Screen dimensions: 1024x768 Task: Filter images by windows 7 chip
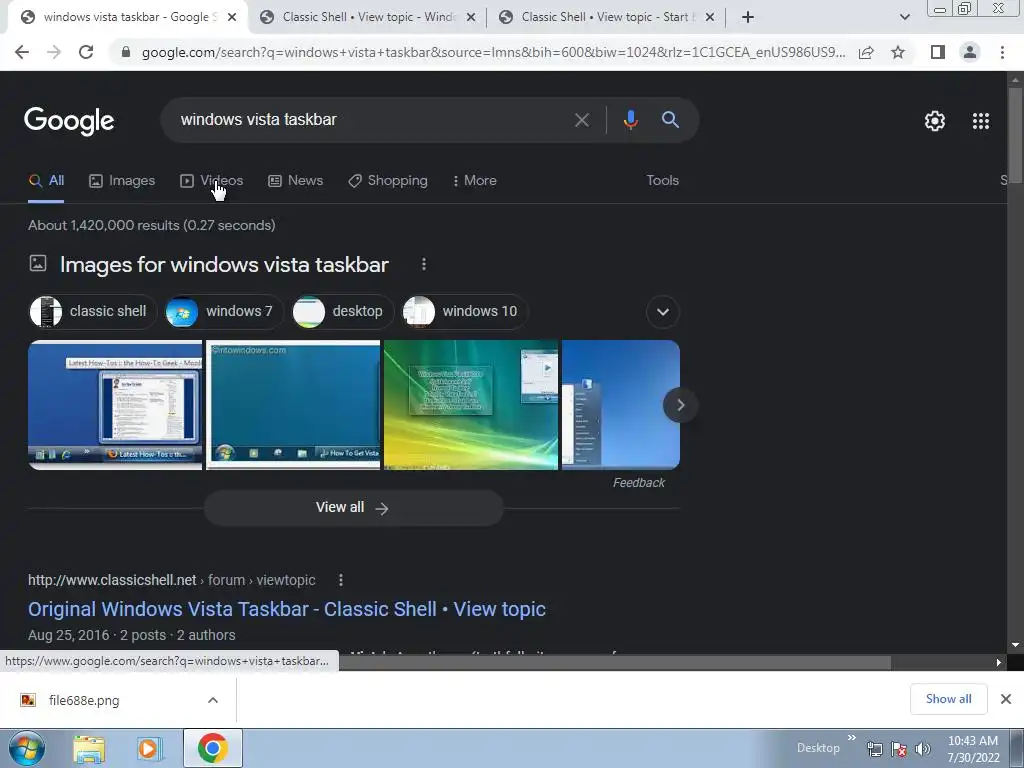click(225, 312)
